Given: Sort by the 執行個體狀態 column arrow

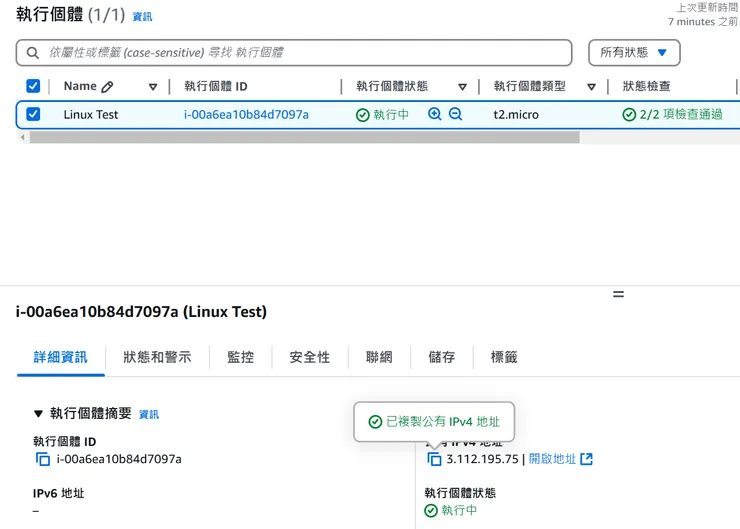Looking at the screenshot, I should [x=462, y=87].
